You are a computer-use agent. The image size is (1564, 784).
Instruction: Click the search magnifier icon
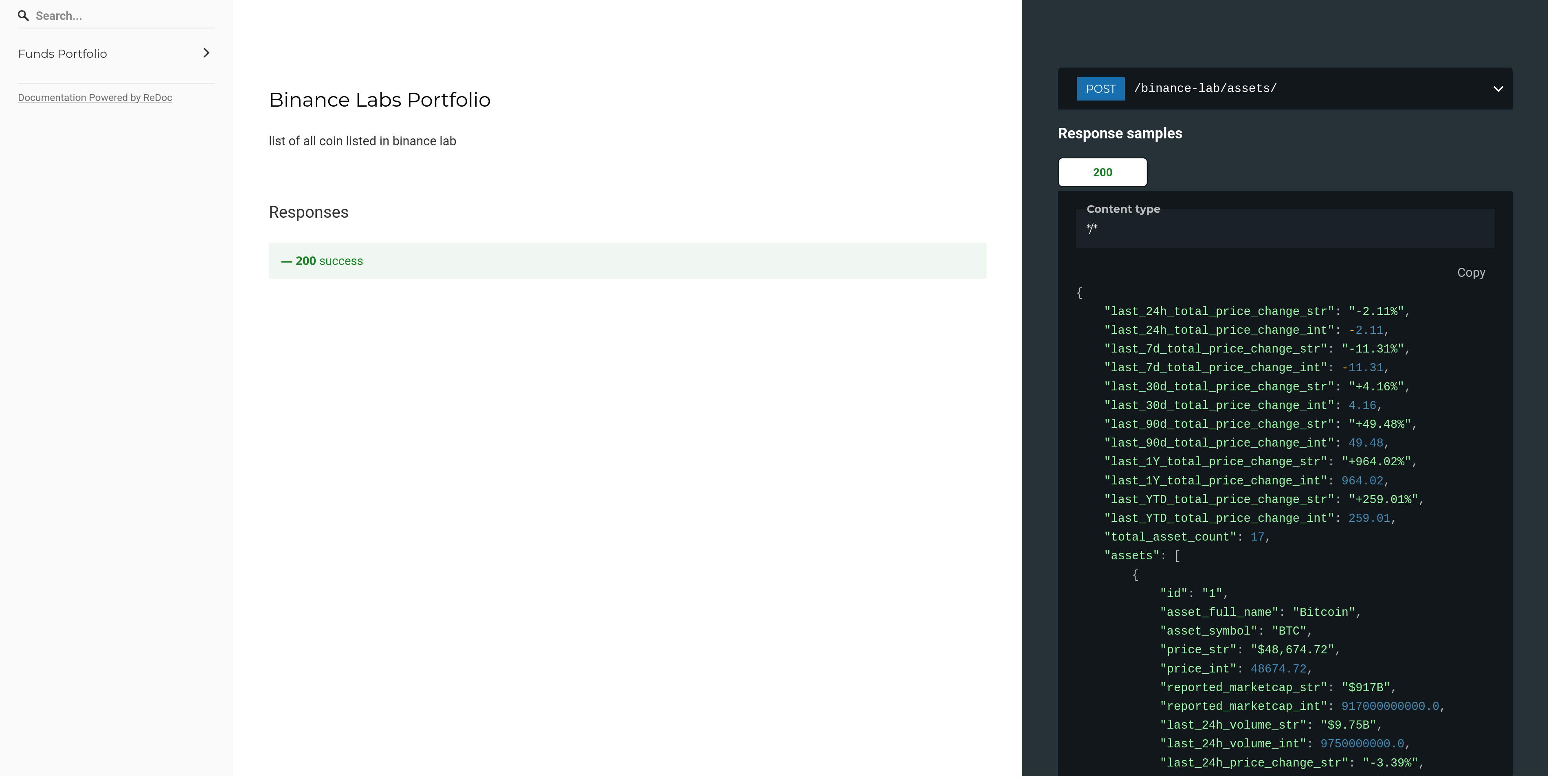(23, 16)
